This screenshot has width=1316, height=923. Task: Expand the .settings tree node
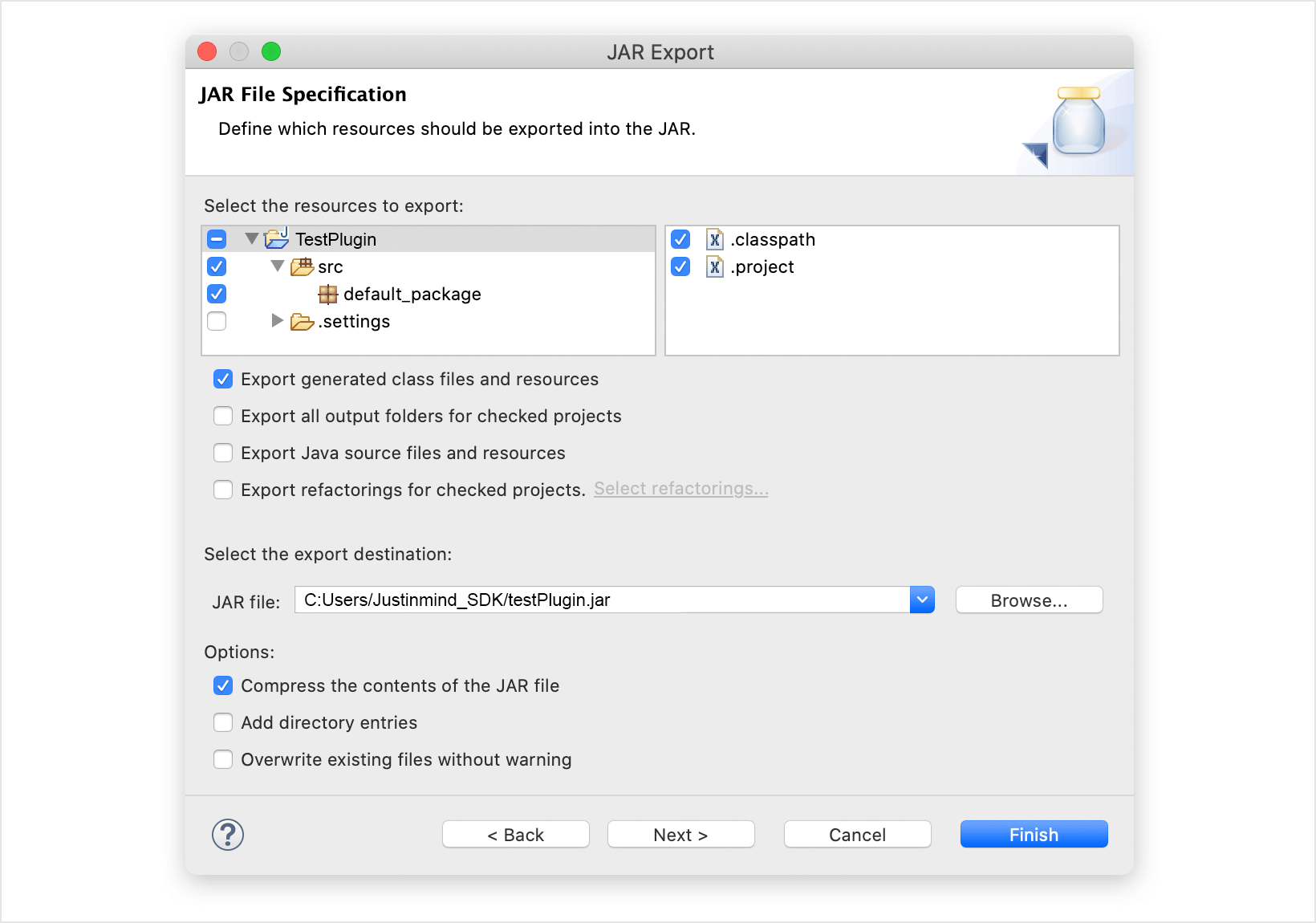pyautogui.click(x=278, y=320)
